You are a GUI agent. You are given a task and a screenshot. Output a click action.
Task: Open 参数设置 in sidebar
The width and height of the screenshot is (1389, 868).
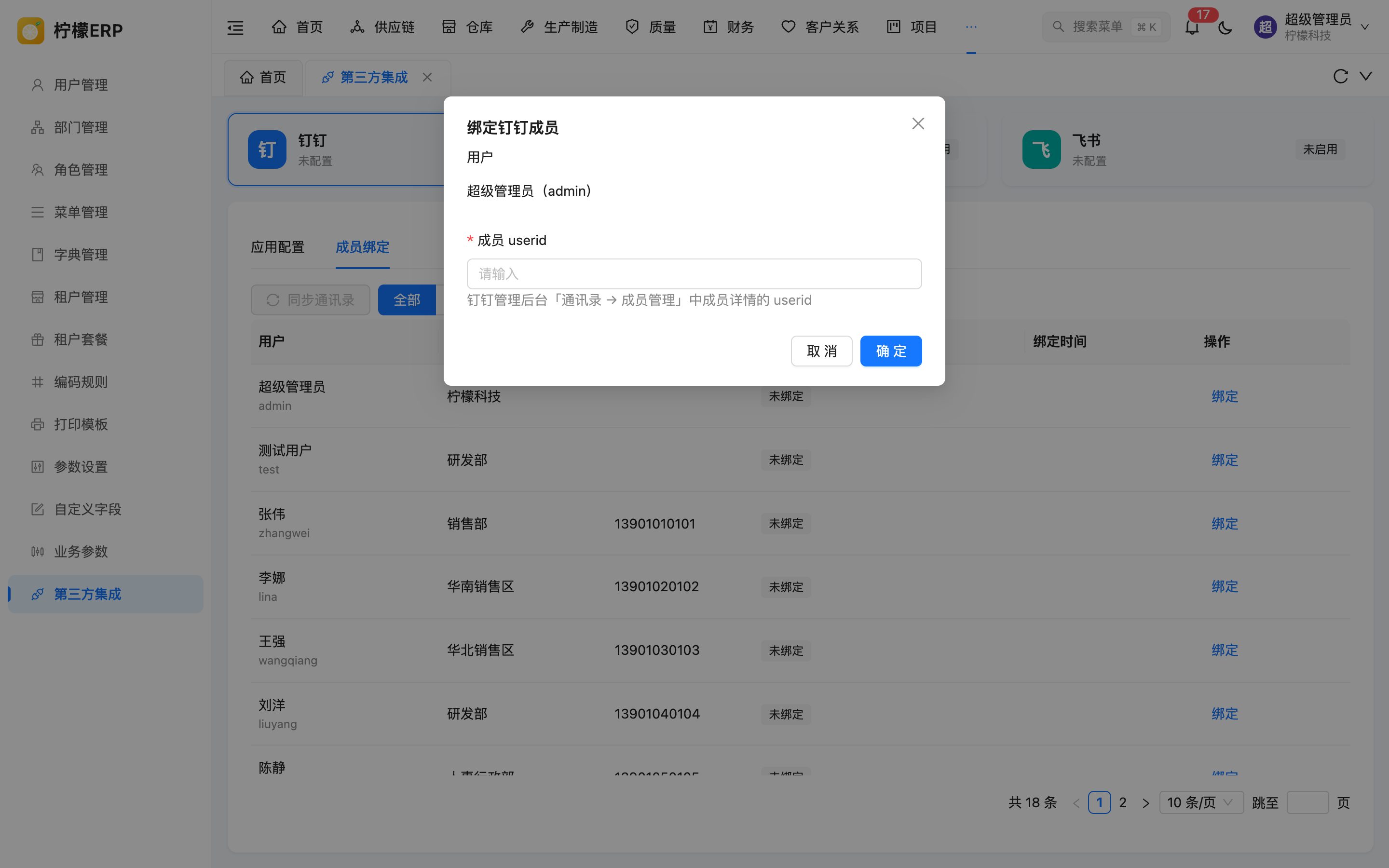click(x=106, y=467)
